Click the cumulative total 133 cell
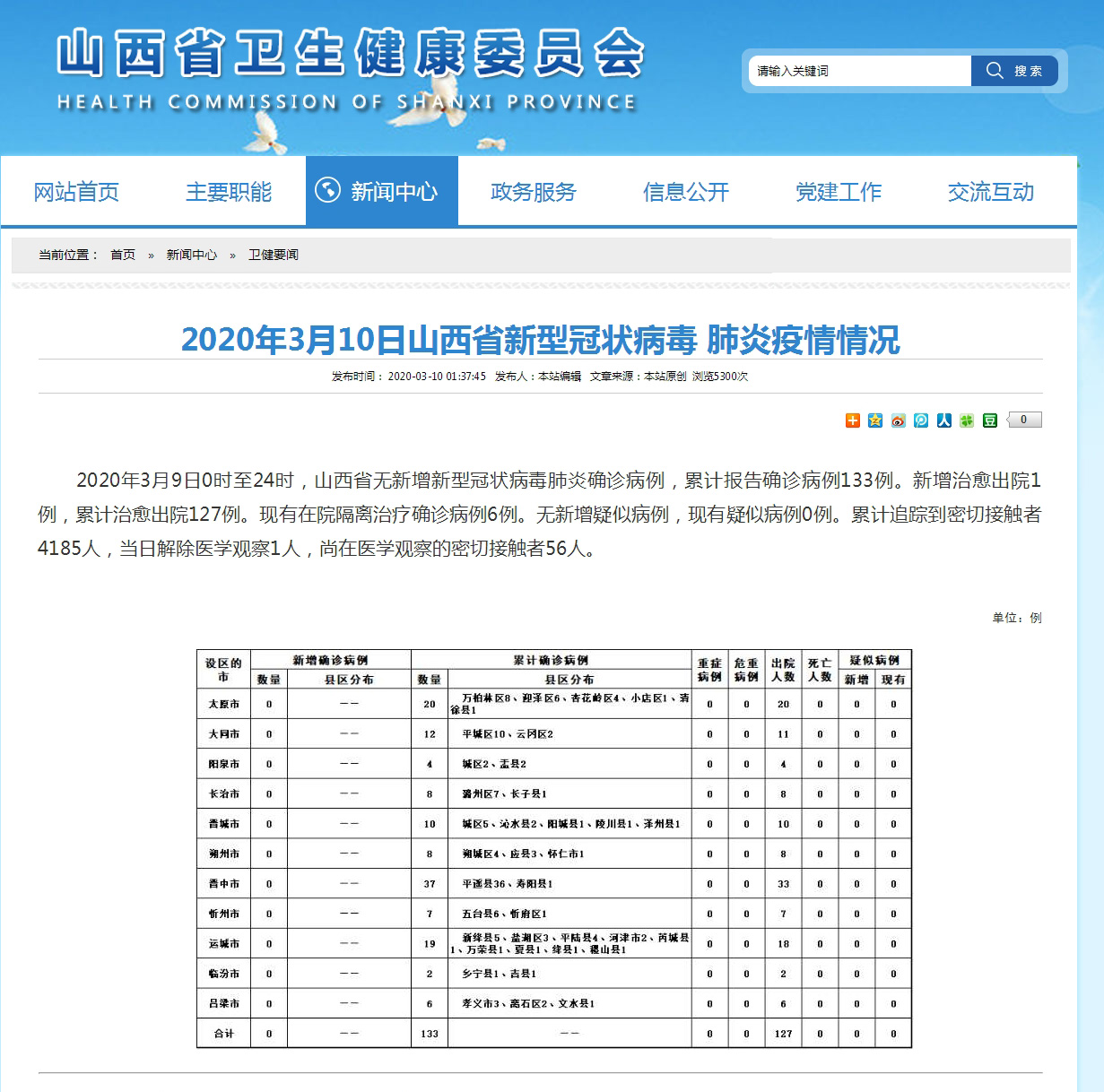The image size is (1104, 1092). pos(430,1034)
